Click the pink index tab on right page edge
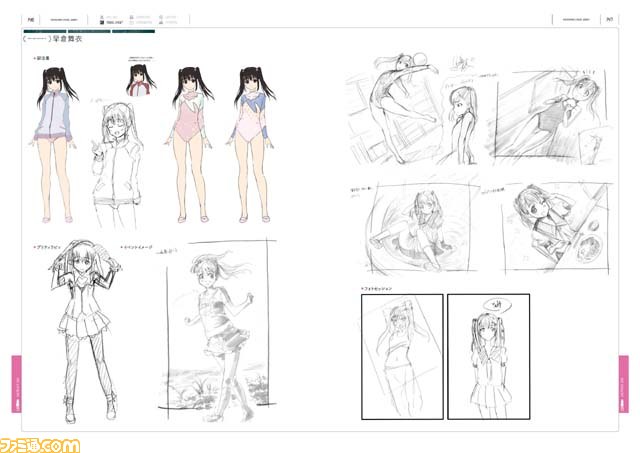Image resolution: width=640 pixels, height=453 pixels. pos(623,384)
